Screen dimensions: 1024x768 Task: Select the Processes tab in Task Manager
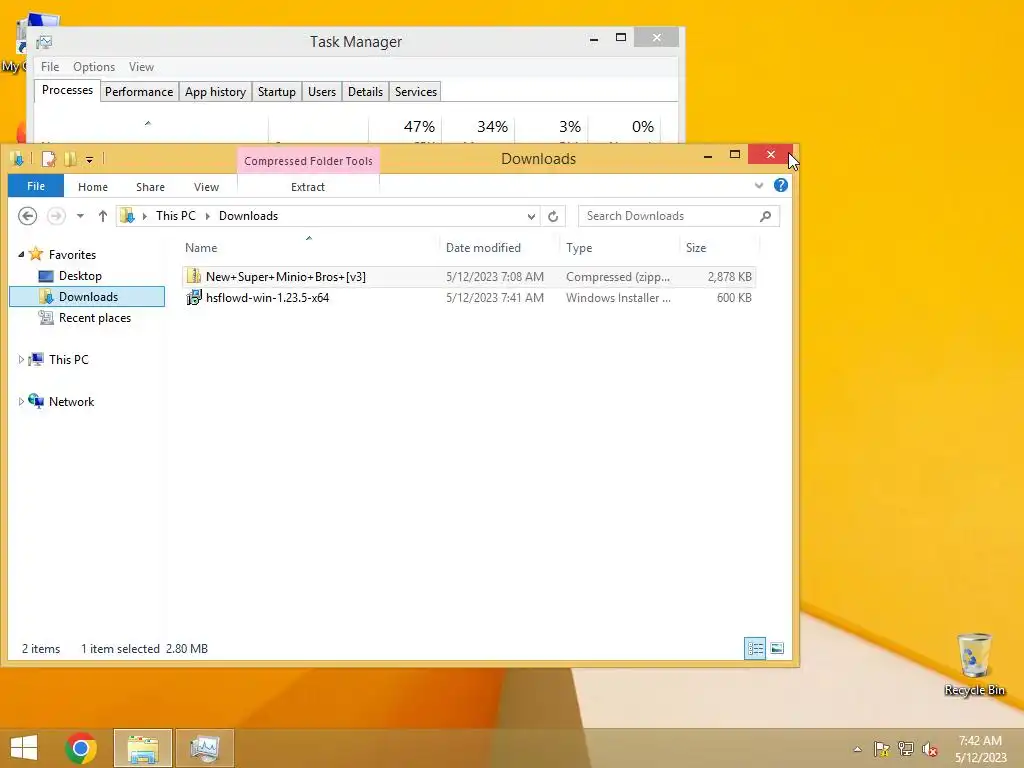tap(67, 89)
